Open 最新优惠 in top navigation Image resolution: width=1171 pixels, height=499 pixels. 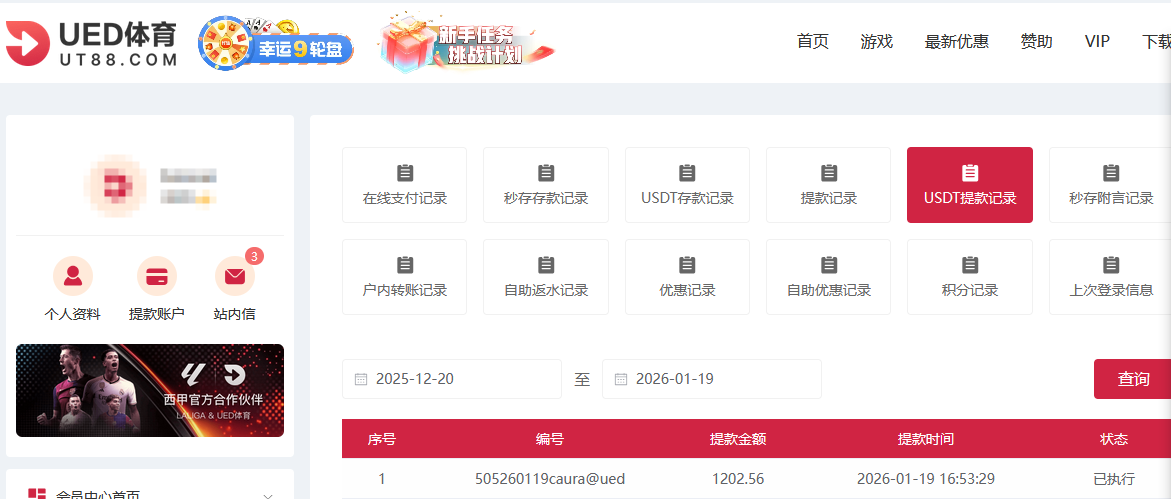[x=956, y=42]
